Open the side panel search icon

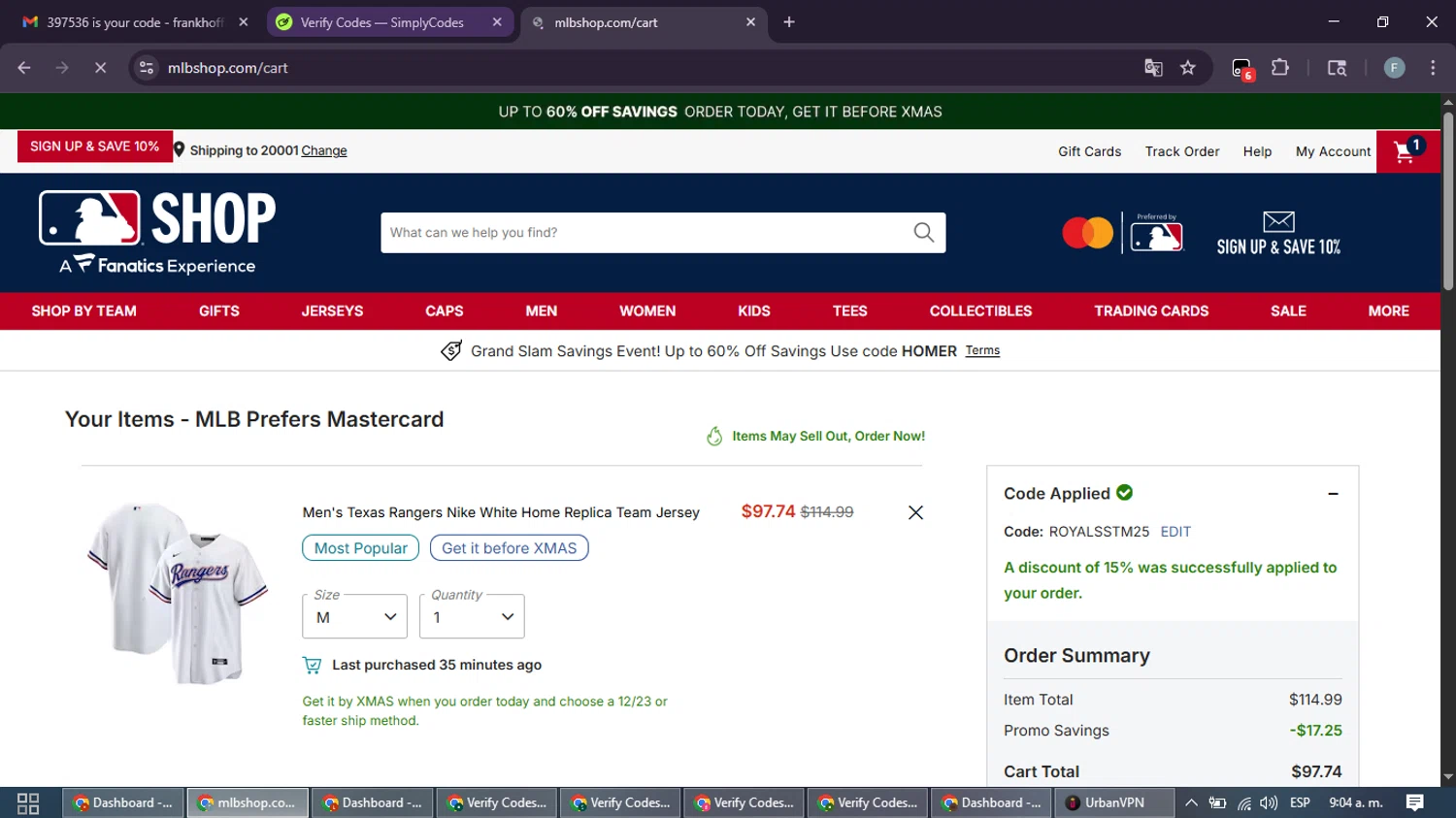click(1337, 68)
